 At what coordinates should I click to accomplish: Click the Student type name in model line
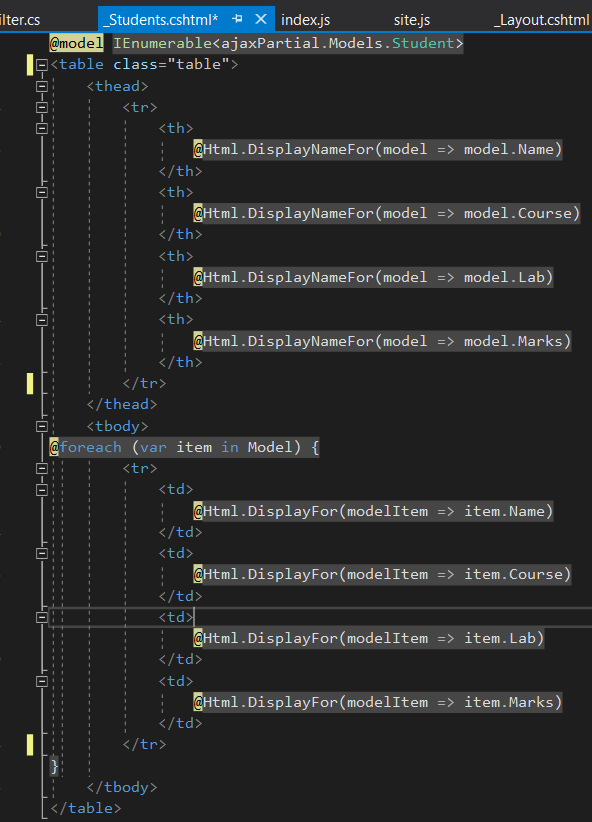click(423, 43)
